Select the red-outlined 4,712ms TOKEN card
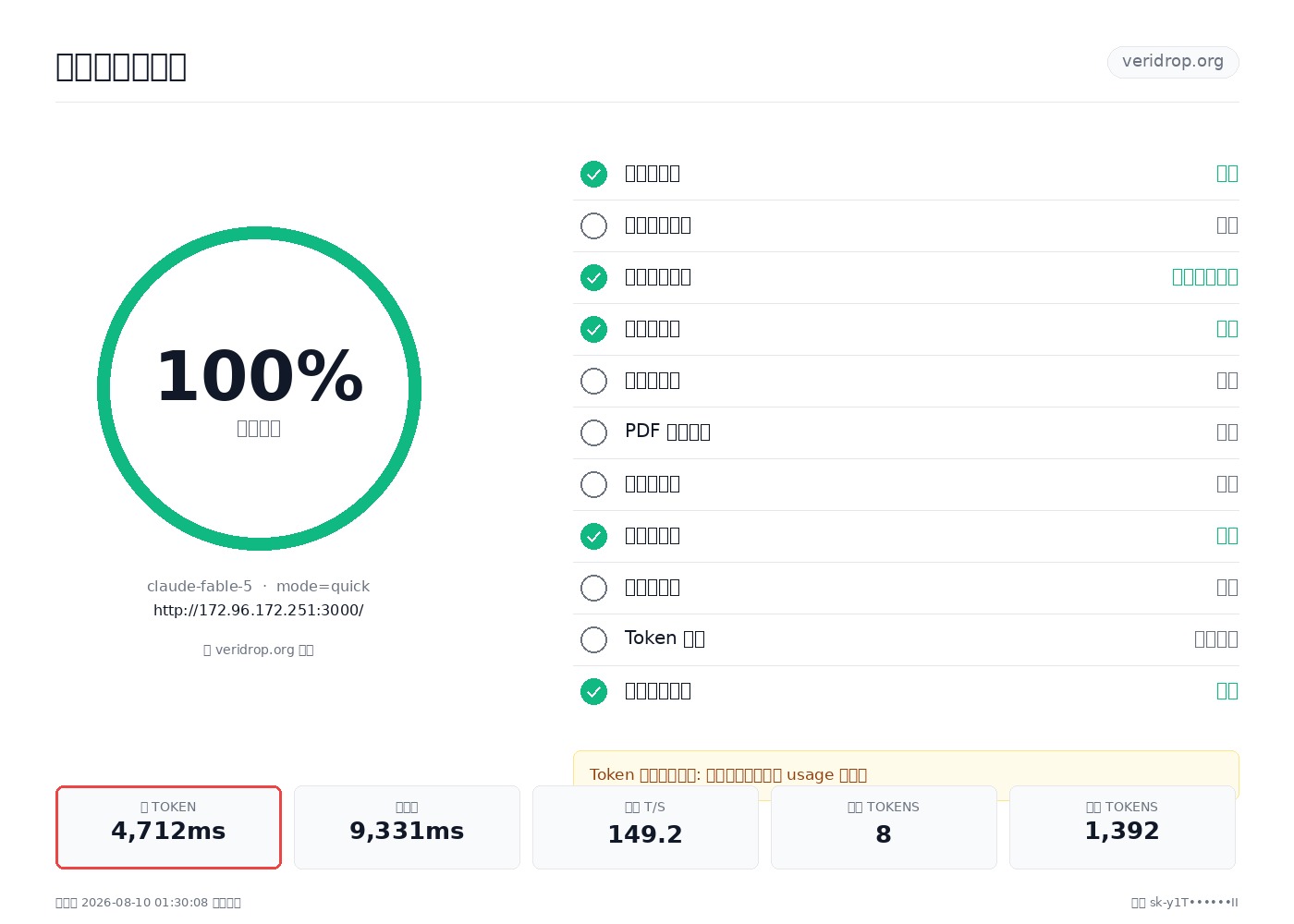The height and width of the screenshot is (924, 1294). (x=168, y=827)
